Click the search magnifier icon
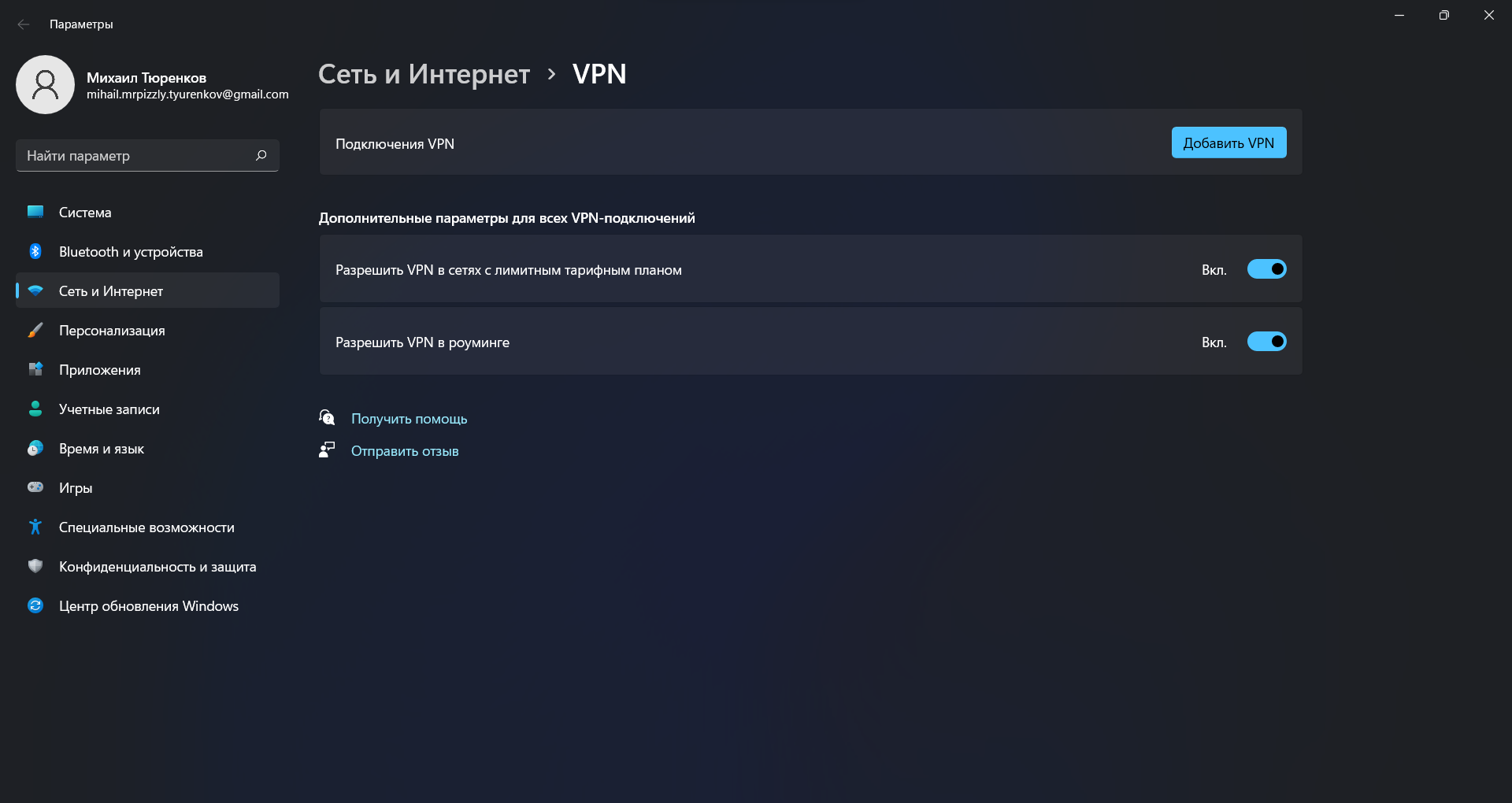The height and width of the screenshot is (803, 1512). 261,155
